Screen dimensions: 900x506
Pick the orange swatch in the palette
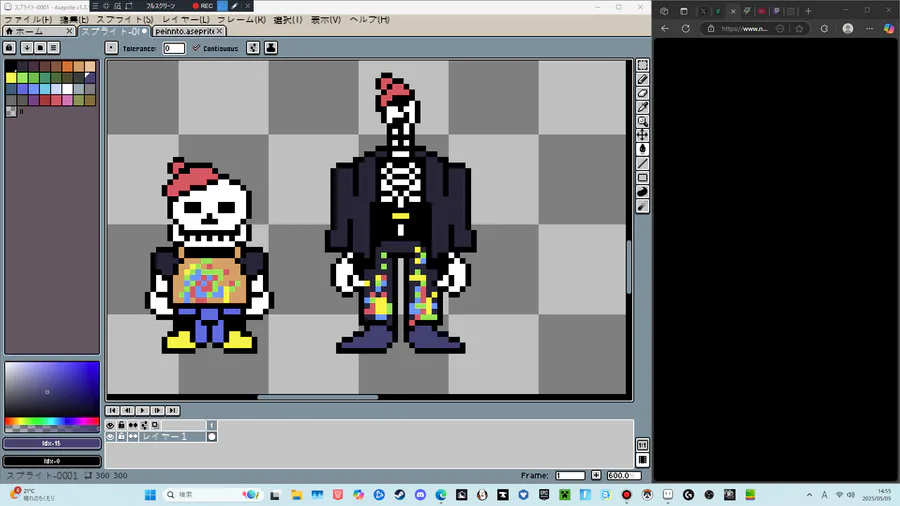(67, 67)
